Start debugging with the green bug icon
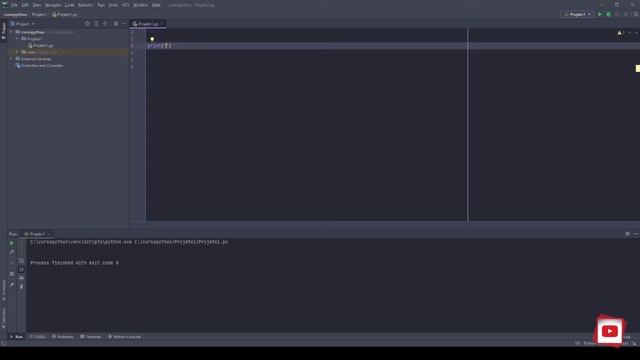This screenshot has height=360, width=640. click(x=609, y=14)
